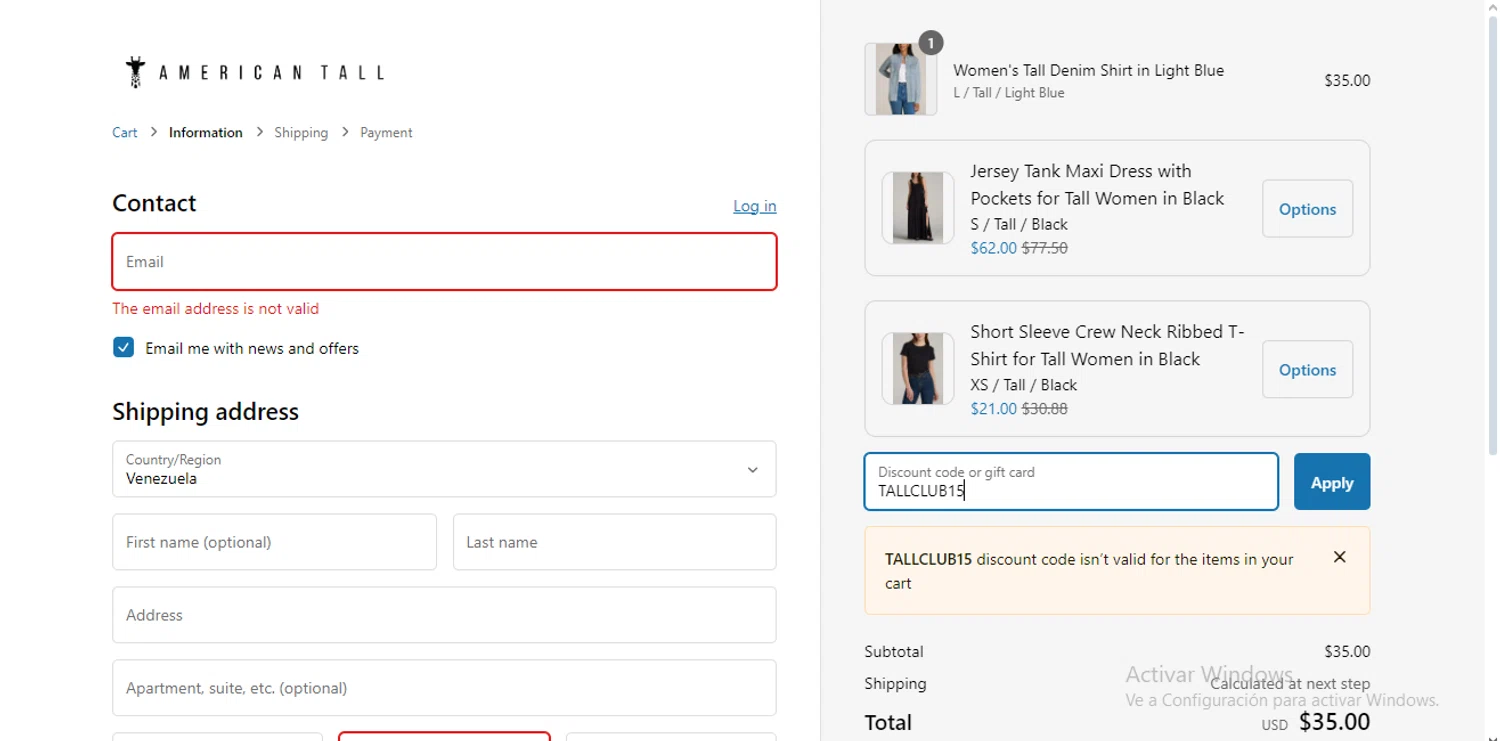The height and width of the screenshot is (741, 1500).
Task: Click the First name (optional) field
Action: tap(274, 542)
